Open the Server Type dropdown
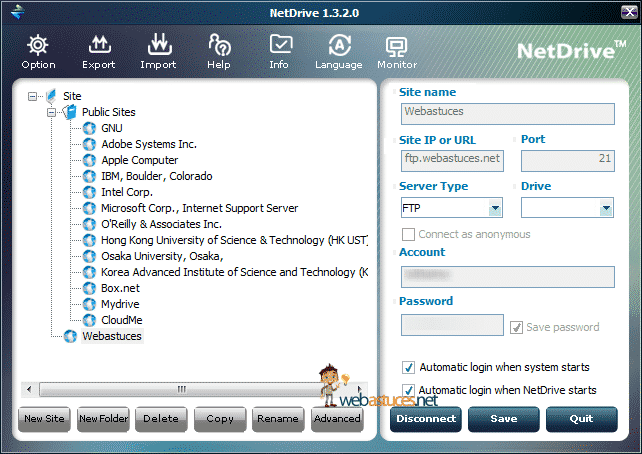Viewport: 642px width, 454px height. click(495, 208)
